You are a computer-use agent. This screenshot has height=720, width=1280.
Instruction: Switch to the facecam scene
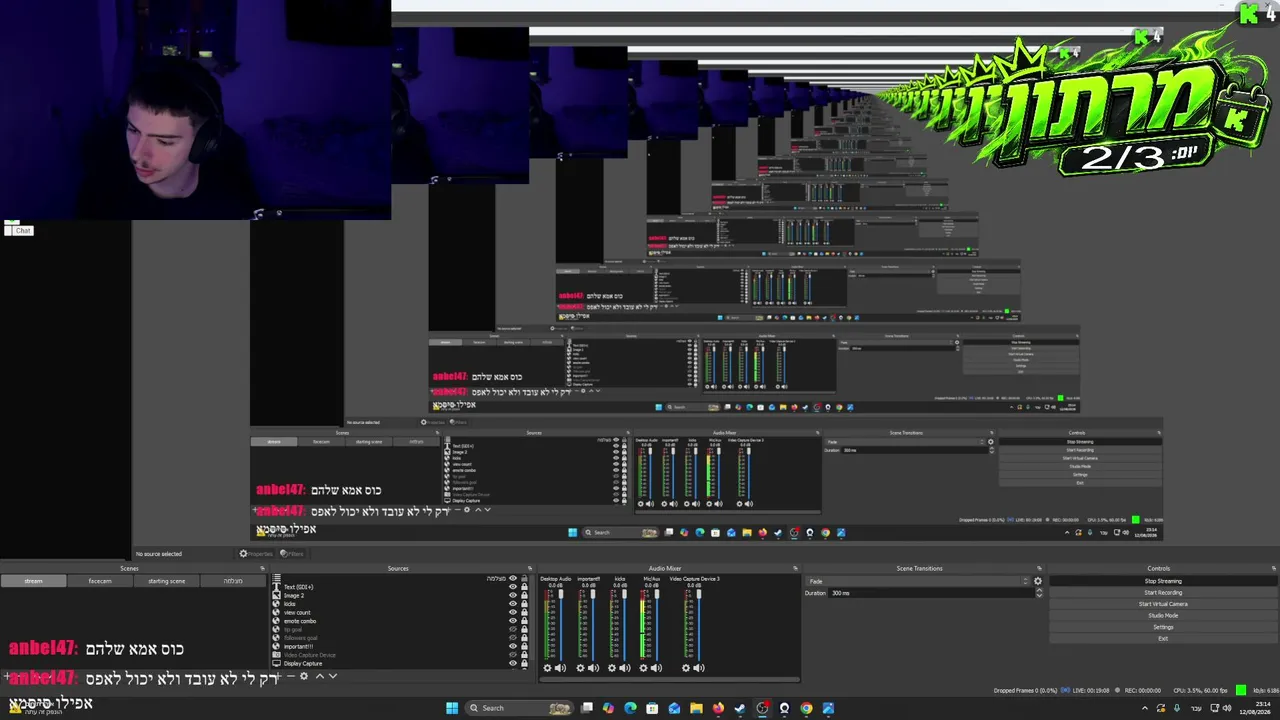tap(100, 581)
